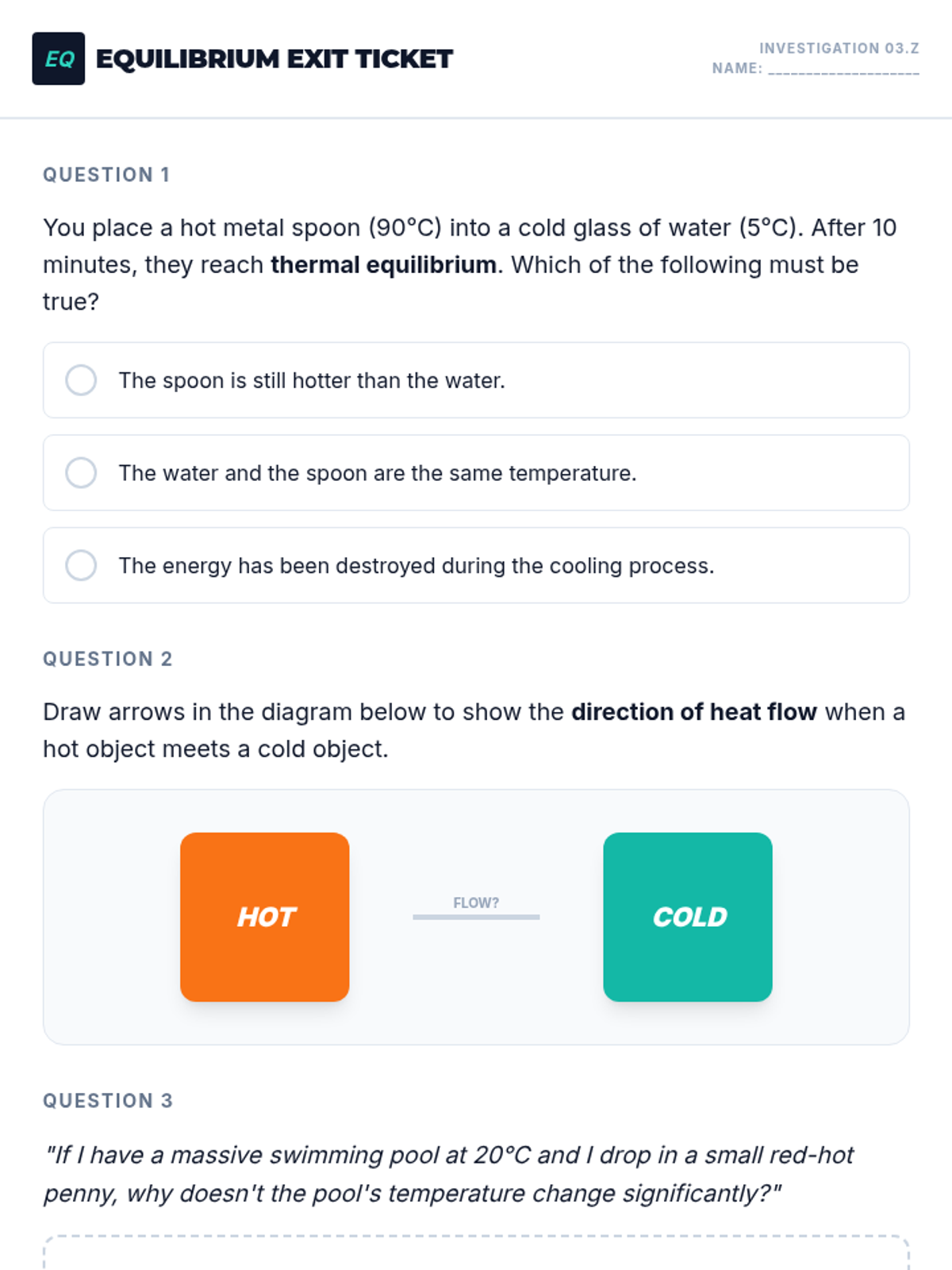Choose "water and spoon same temperature" radio
The width and height of the screenshot is (952, 1270).
(x=81, y=473)
